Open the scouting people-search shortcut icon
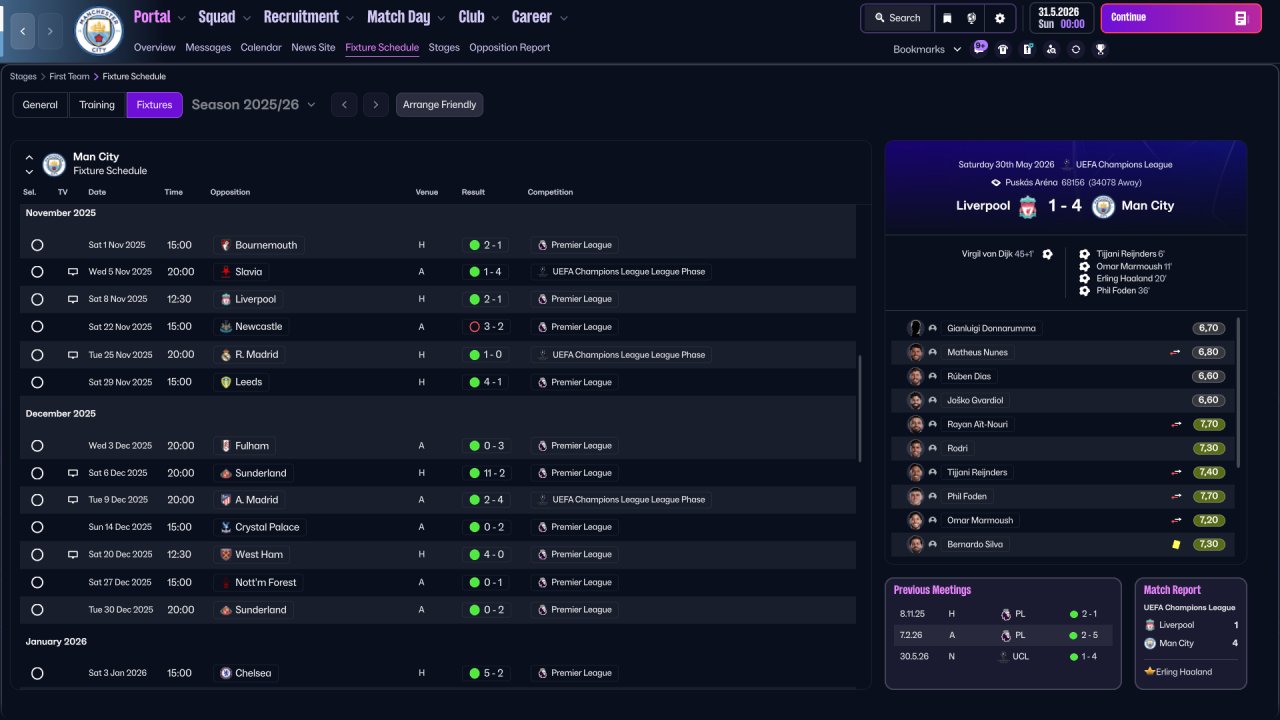 tap(1051, 49)
